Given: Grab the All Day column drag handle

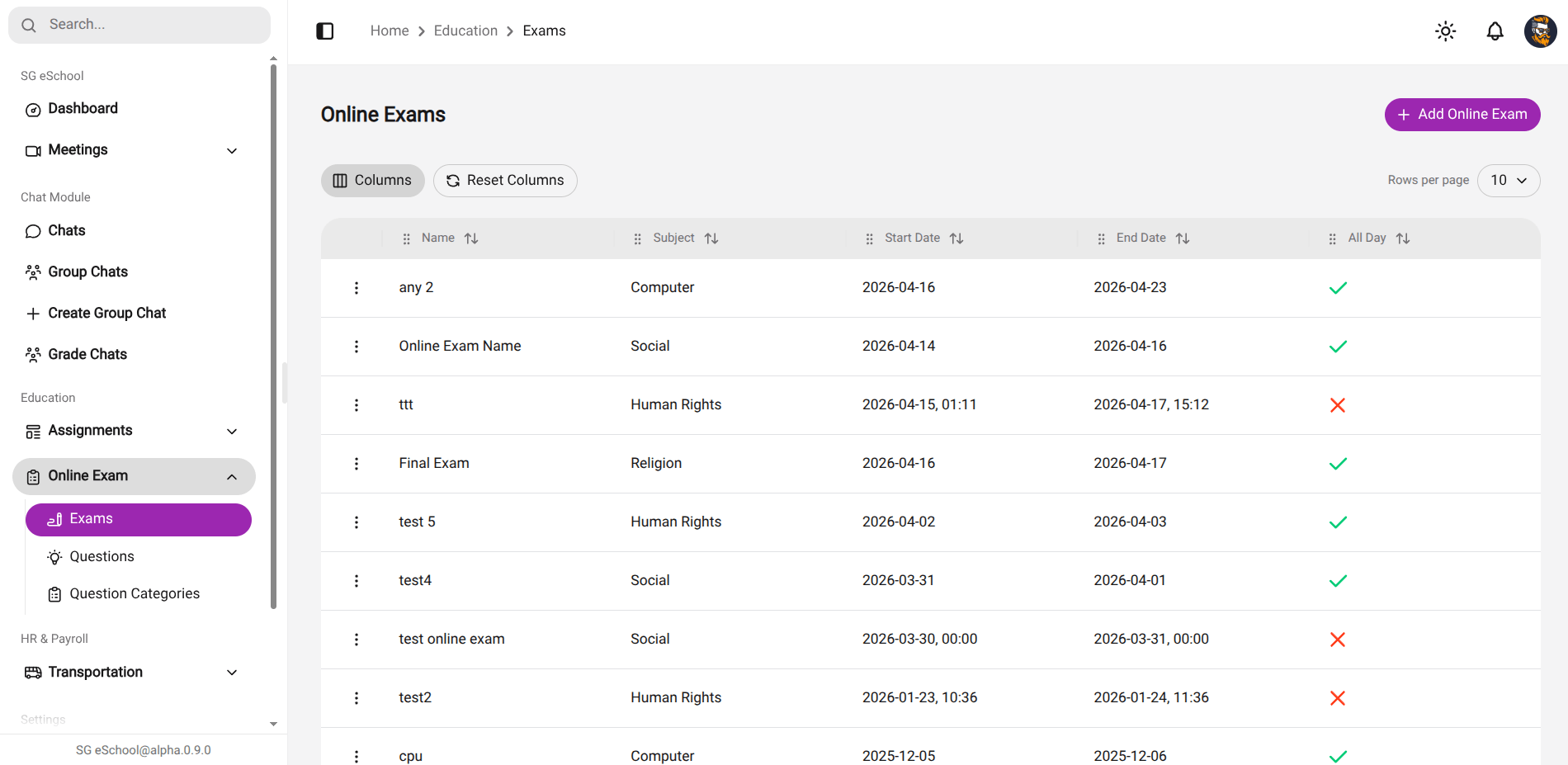Looking at the screenshot, I should [1332, 238].
